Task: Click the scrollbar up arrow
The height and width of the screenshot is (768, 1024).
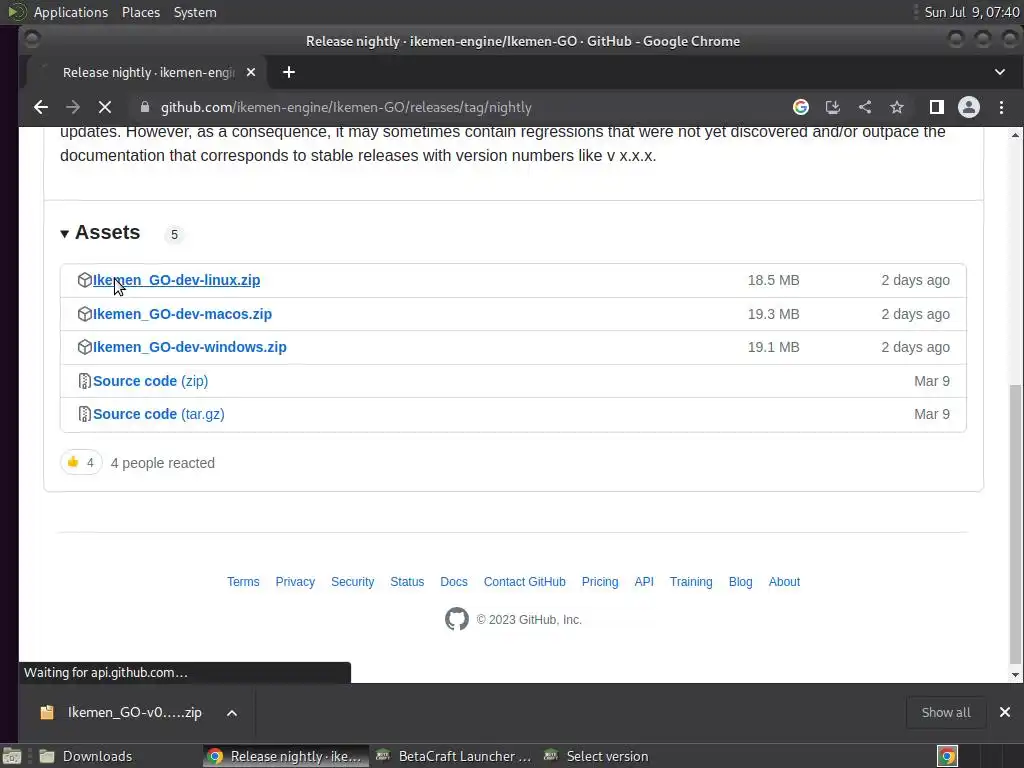Action: pos(1015,135)
